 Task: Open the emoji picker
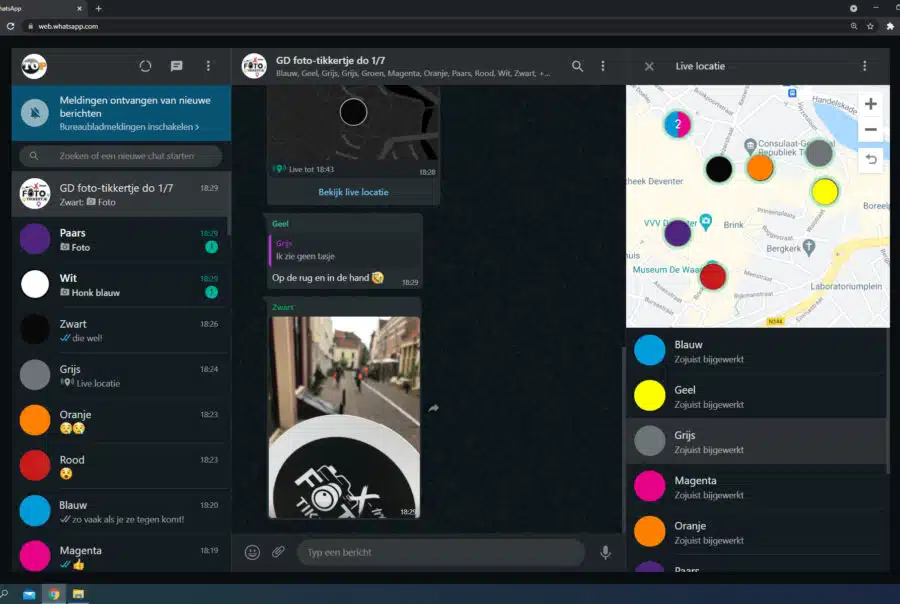coord(252,552)
